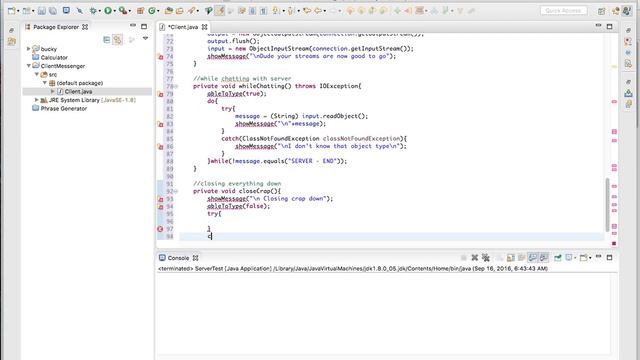Click the Open Perspective icon
Image resolution: width=640 pixels, height=360 pixels.
(601, 11)
